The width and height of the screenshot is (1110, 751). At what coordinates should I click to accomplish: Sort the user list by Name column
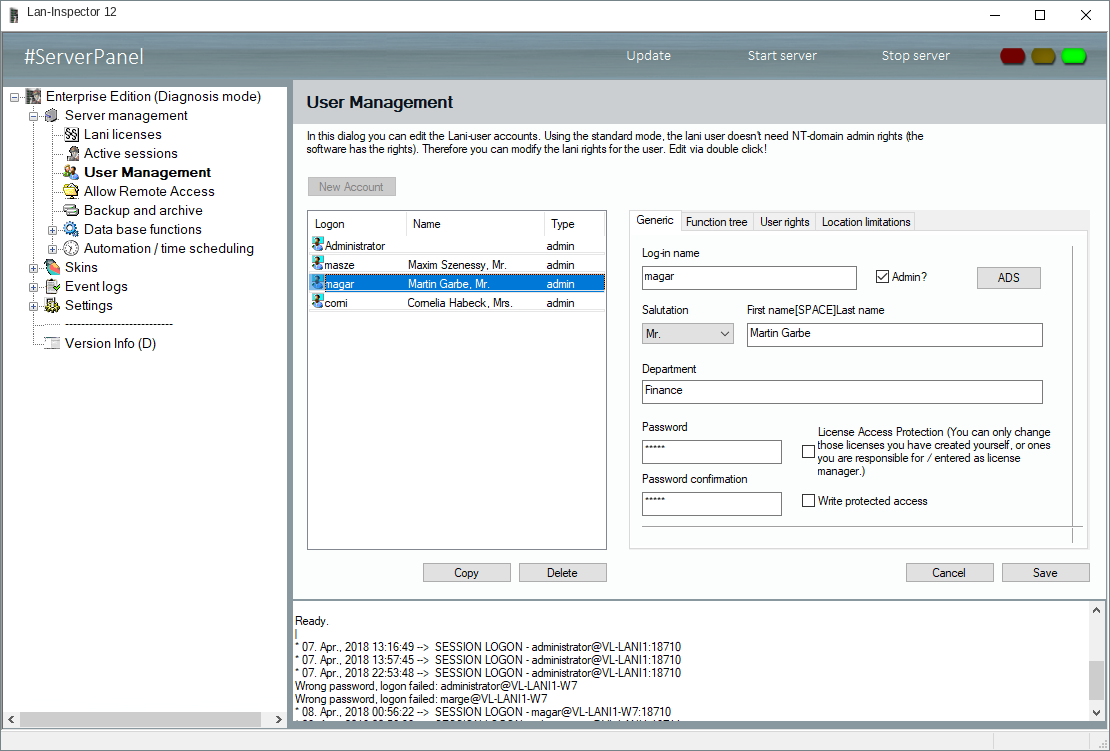click(x=475, y=224)
